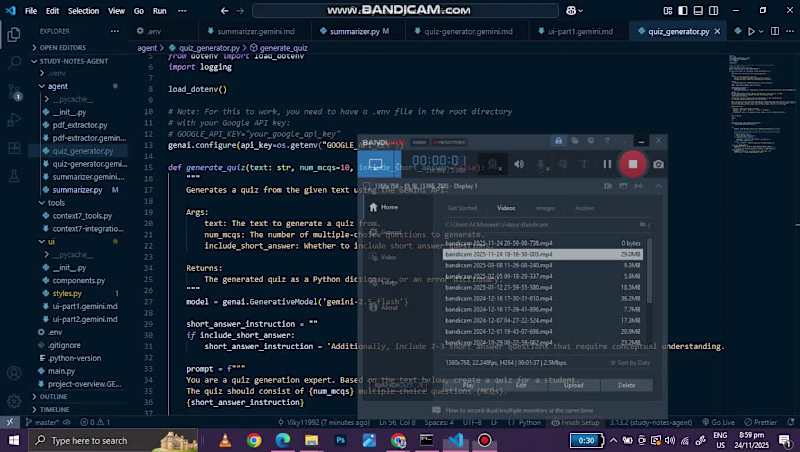Viewport: 800px width, 452px height.
Task: Open the Testing flask view
Action: coord(14,176)
